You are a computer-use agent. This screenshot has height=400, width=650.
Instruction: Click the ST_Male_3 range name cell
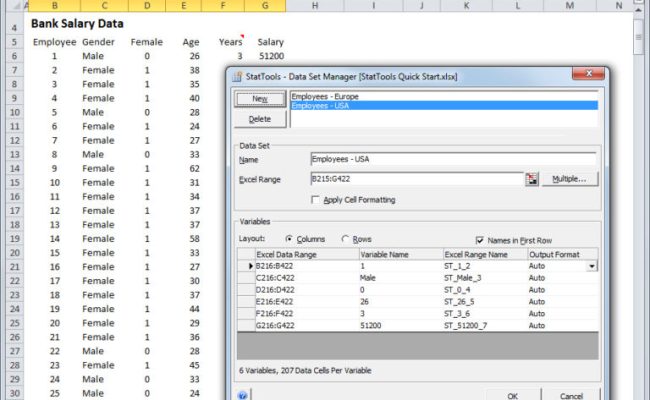pyautogui.click(x=485, y=278)
